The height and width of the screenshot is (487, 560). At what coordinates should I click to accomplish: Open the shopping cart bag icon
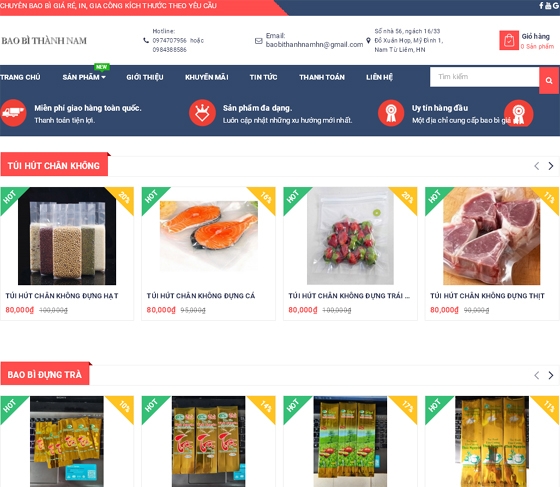pyautogui.click(x=509, y=40)
